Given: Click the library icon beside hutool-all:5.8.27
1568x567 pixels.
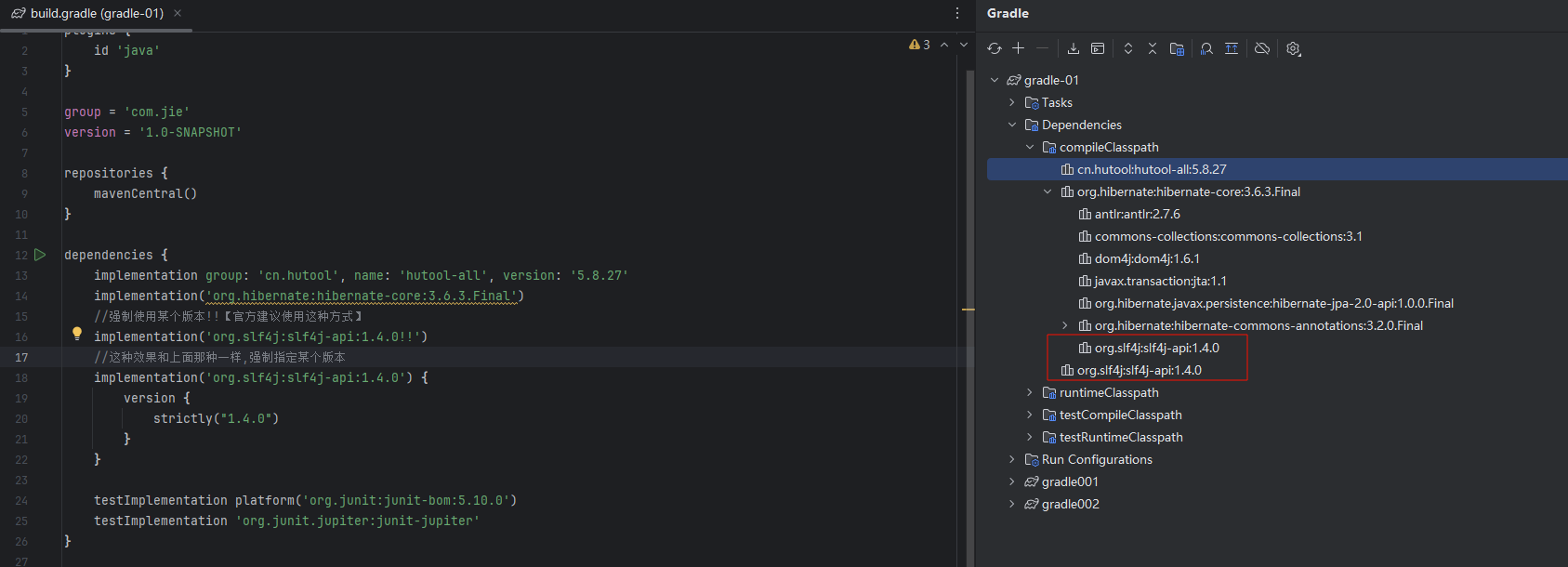Looking at the screenshot, I should tap(1067, 169).
